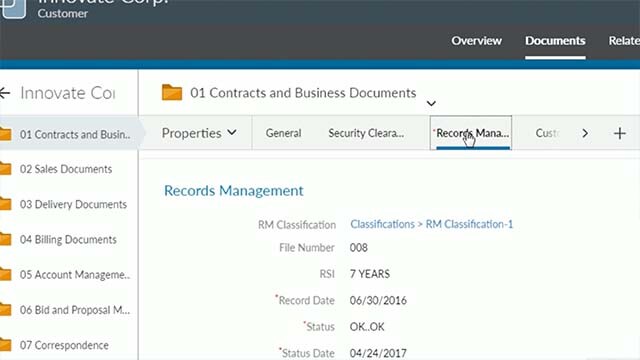The image size is (640, 360).
Task: Open 02 Sales Documents folder
Action: [66, 169]
